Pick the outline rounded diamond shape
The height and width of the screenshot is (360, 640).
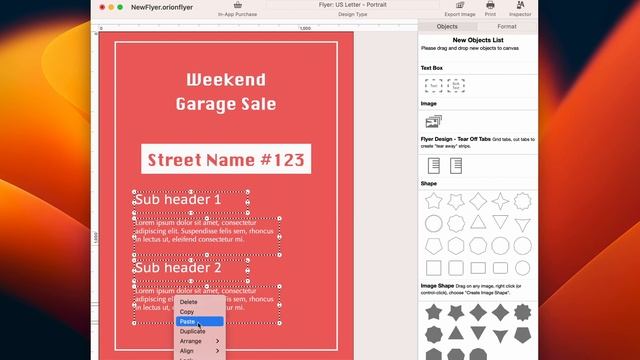click(478, 201)
